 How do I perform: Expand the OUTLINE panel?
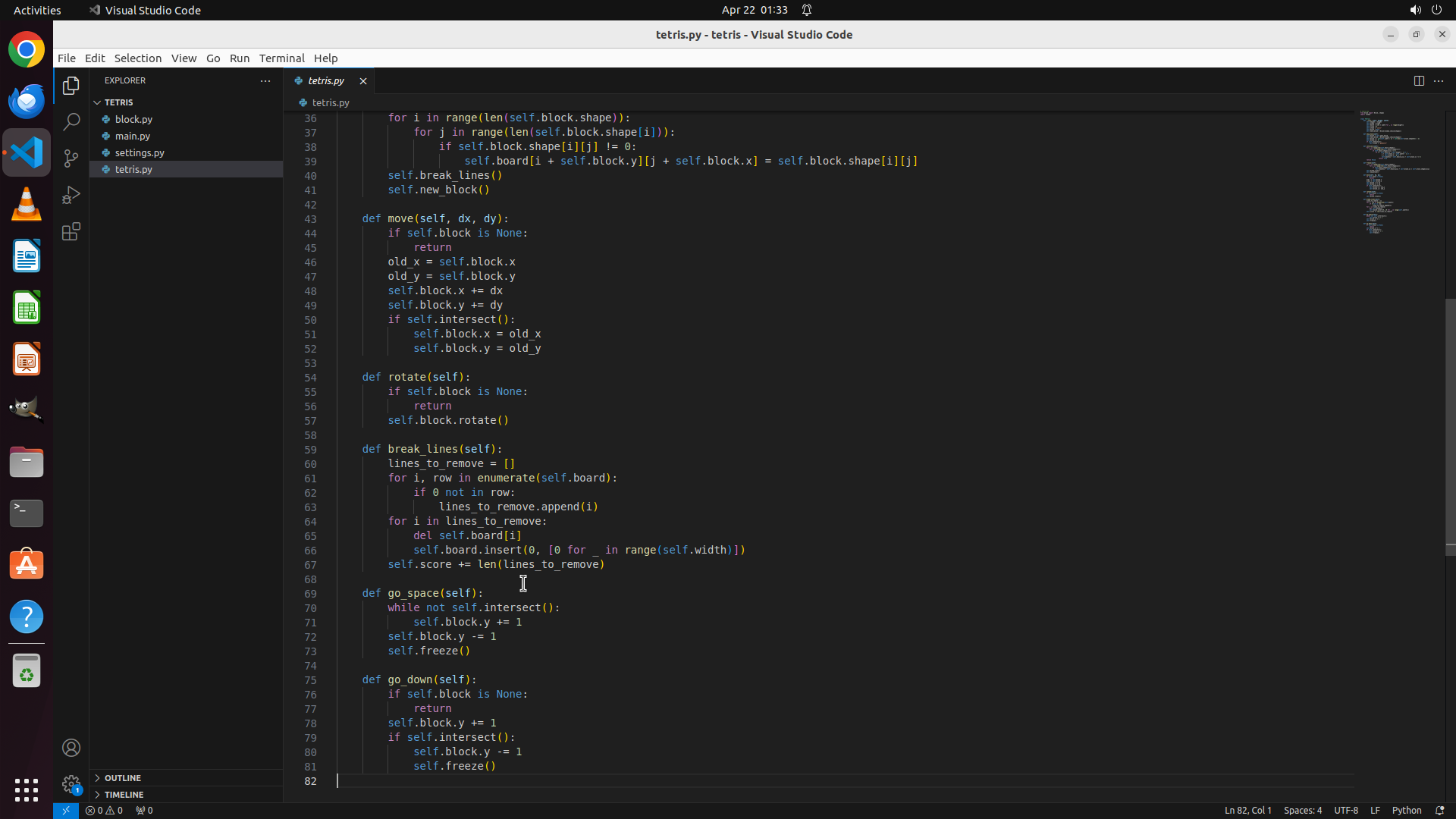[123, 778]
